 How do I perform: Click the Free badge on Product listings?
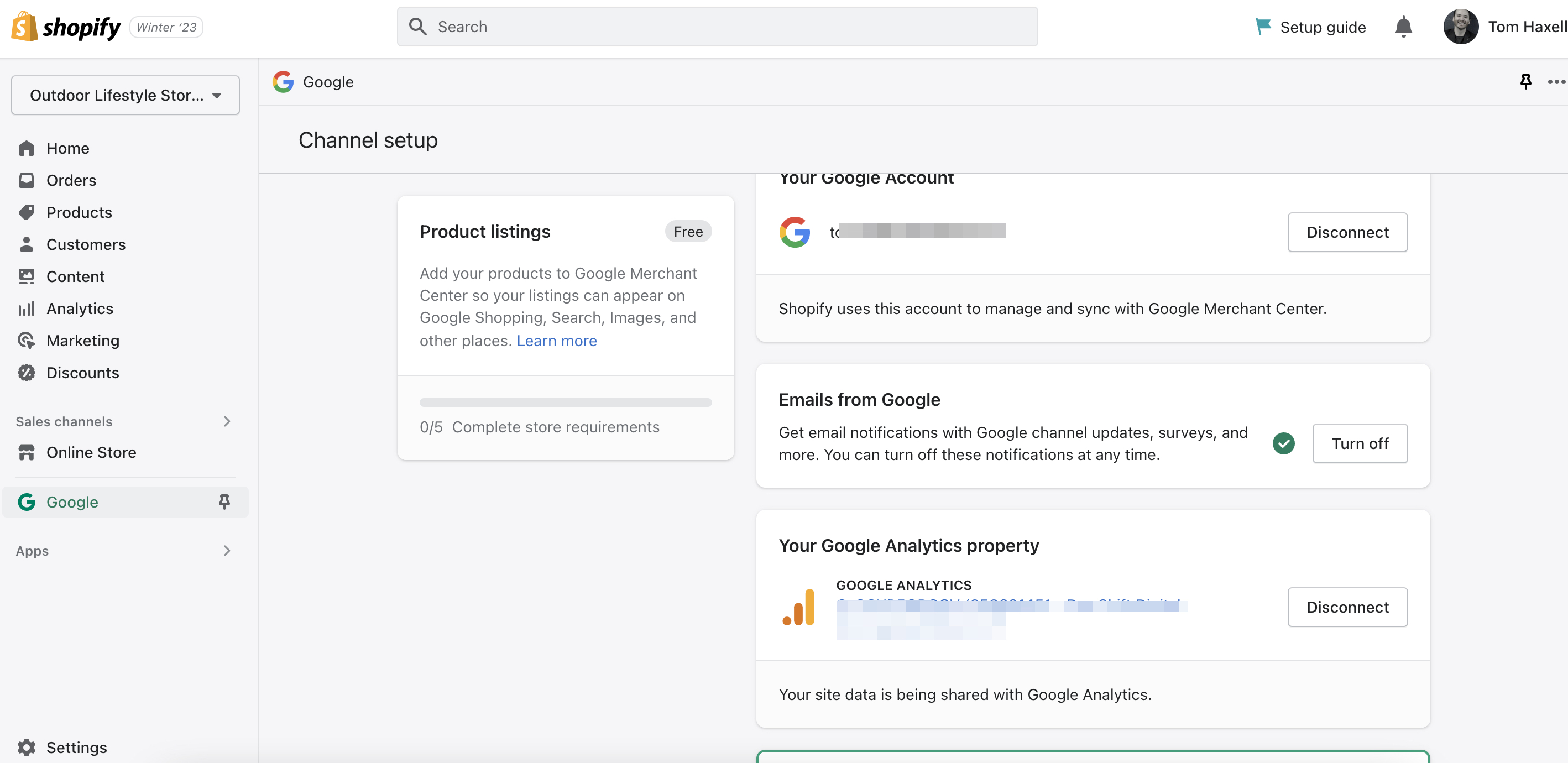point(688,232)
